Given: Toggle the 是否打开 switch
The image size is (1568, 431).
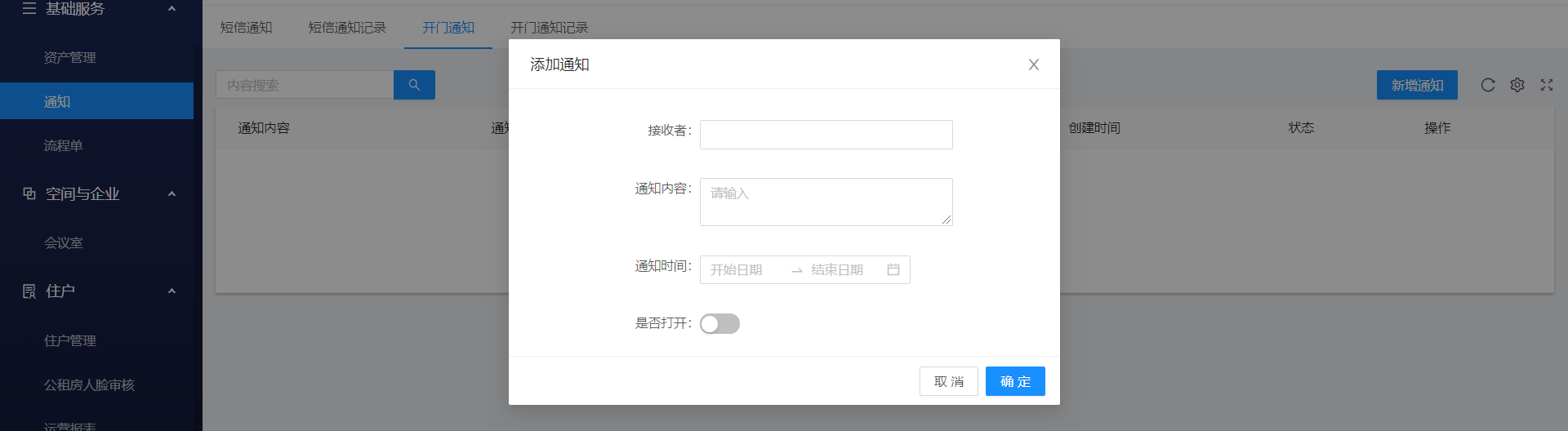Looking at the screenshot, I should pyautogui.click(x=719, y=324).
